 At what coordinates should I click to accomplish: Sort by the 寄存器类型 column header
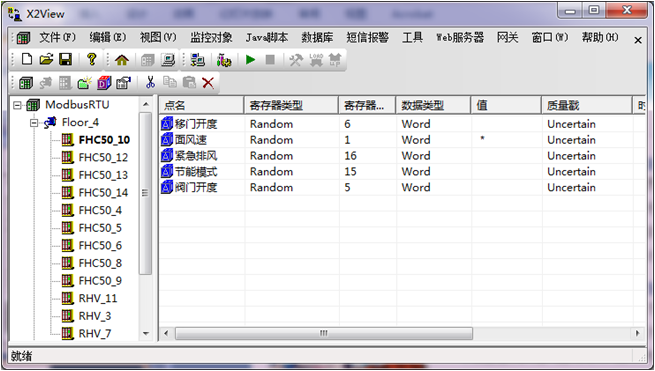click(x=291, y=105)
